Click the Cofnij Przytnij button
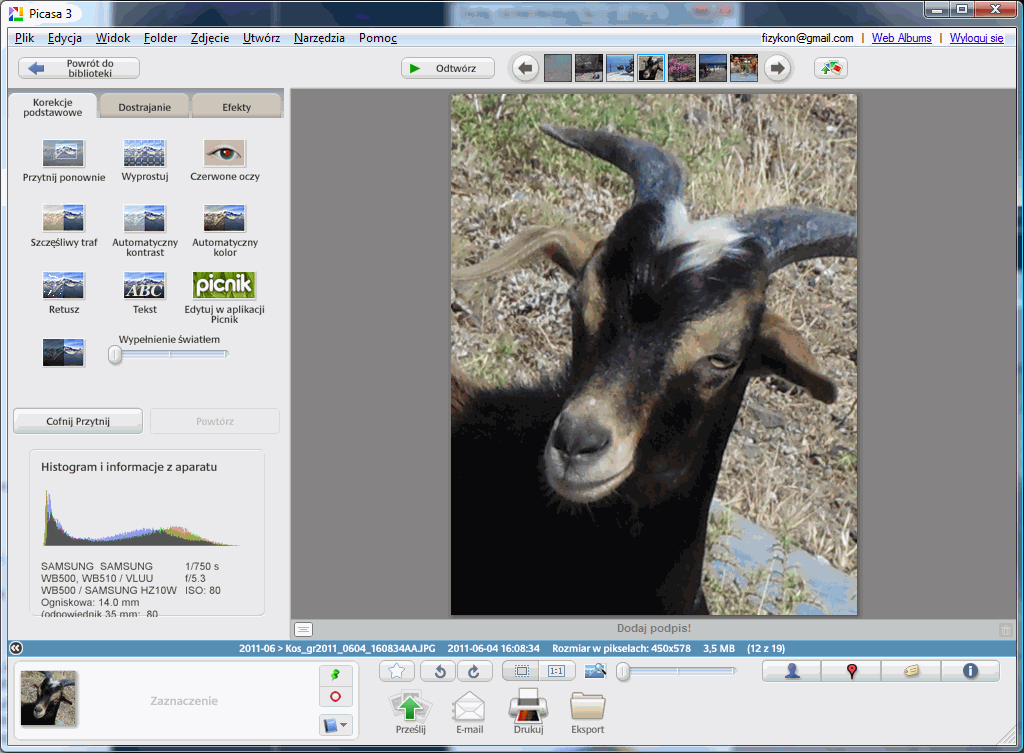The width and height of the screenshot is (1024, 753). pos(78,421)
